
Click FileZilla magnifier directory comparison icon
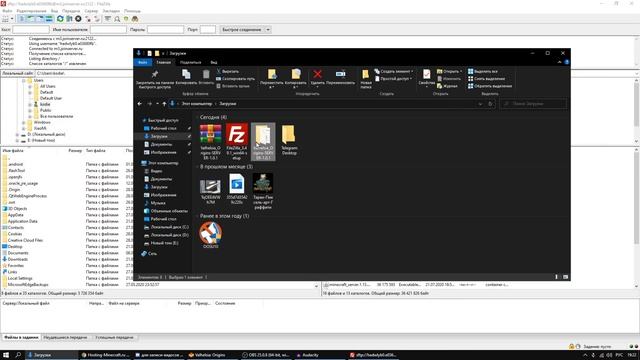coord(117,19)
